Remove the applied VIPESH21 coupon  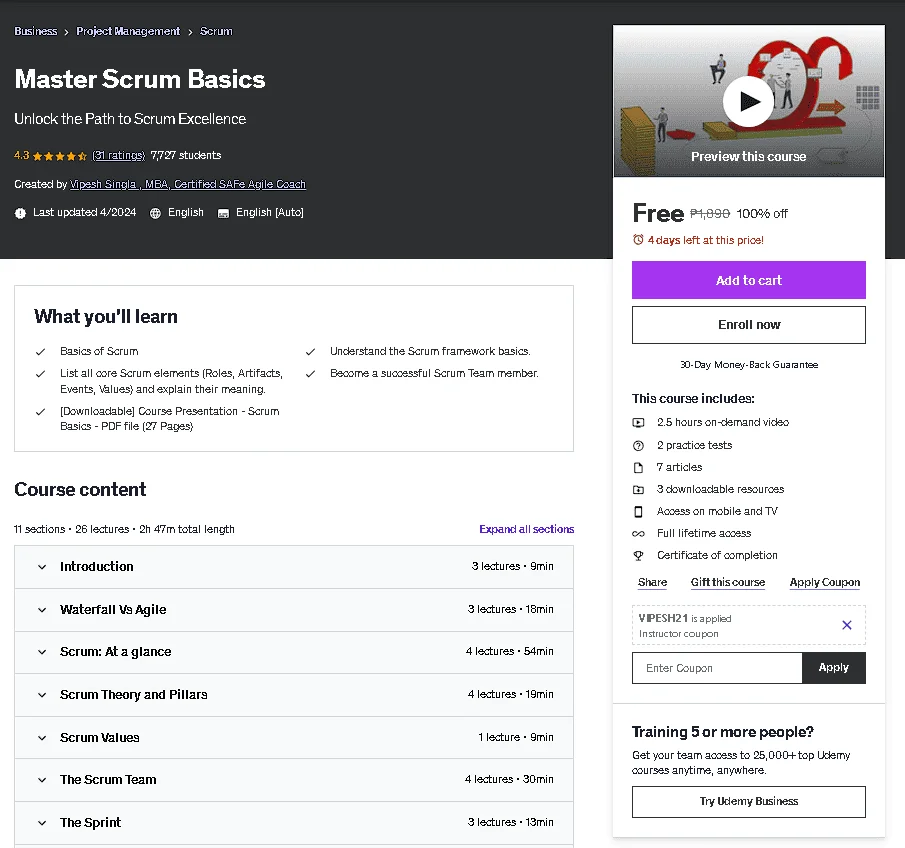pyautogui.click(x=847, y=625)
